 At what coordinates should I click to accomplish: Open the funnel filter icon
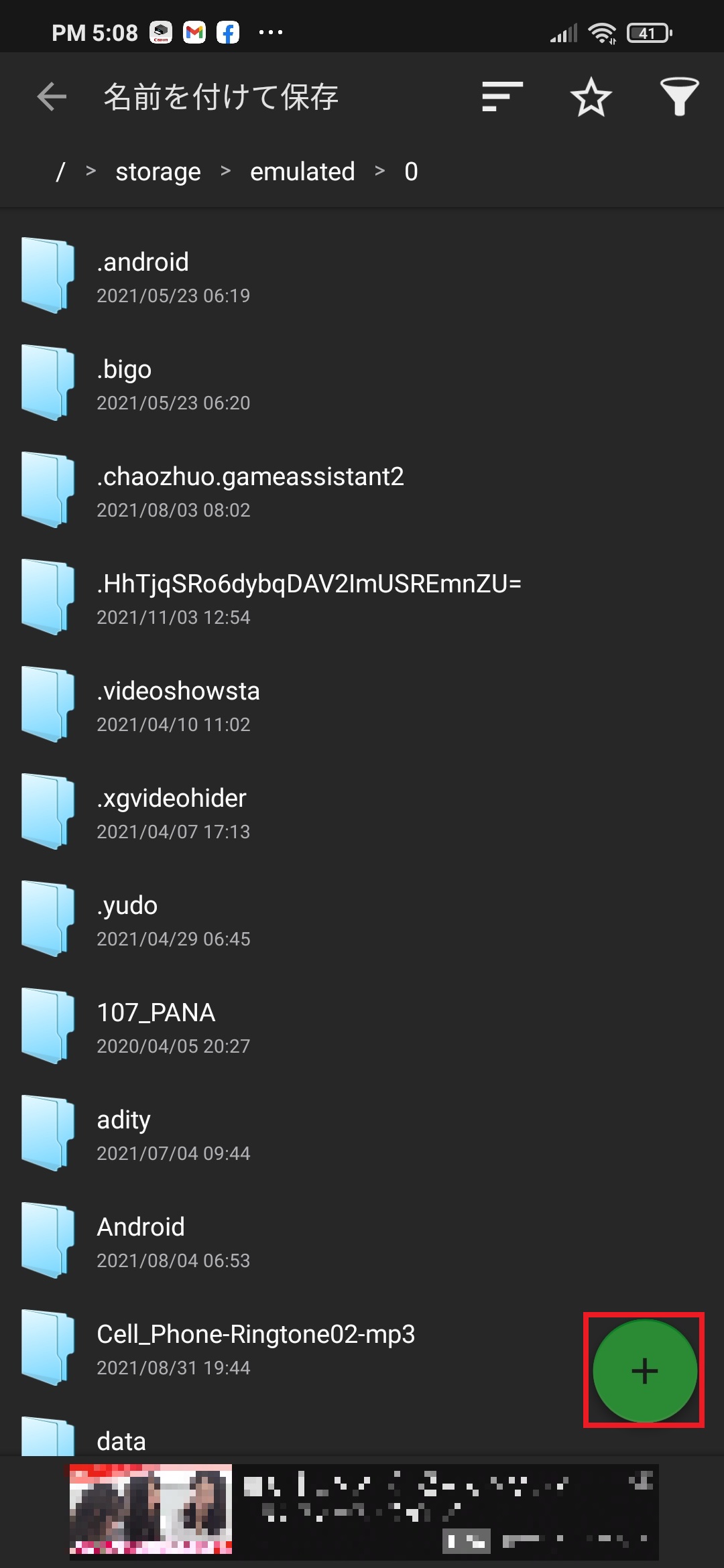click(679, 97)
